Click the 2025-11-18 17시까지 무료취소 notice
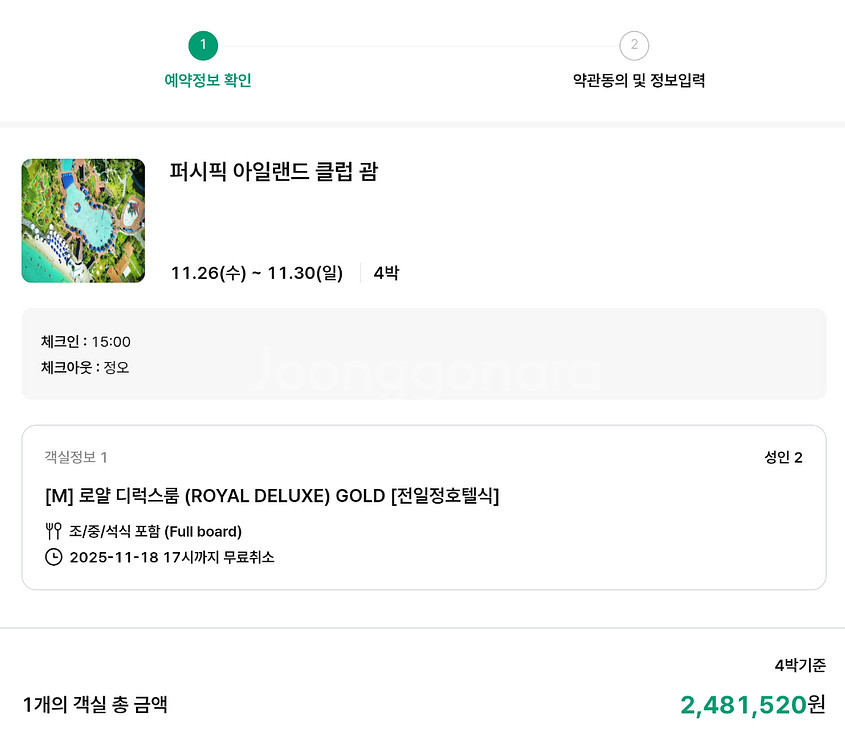This screenshot has height=750, width=845. click(x=172, y=557)
